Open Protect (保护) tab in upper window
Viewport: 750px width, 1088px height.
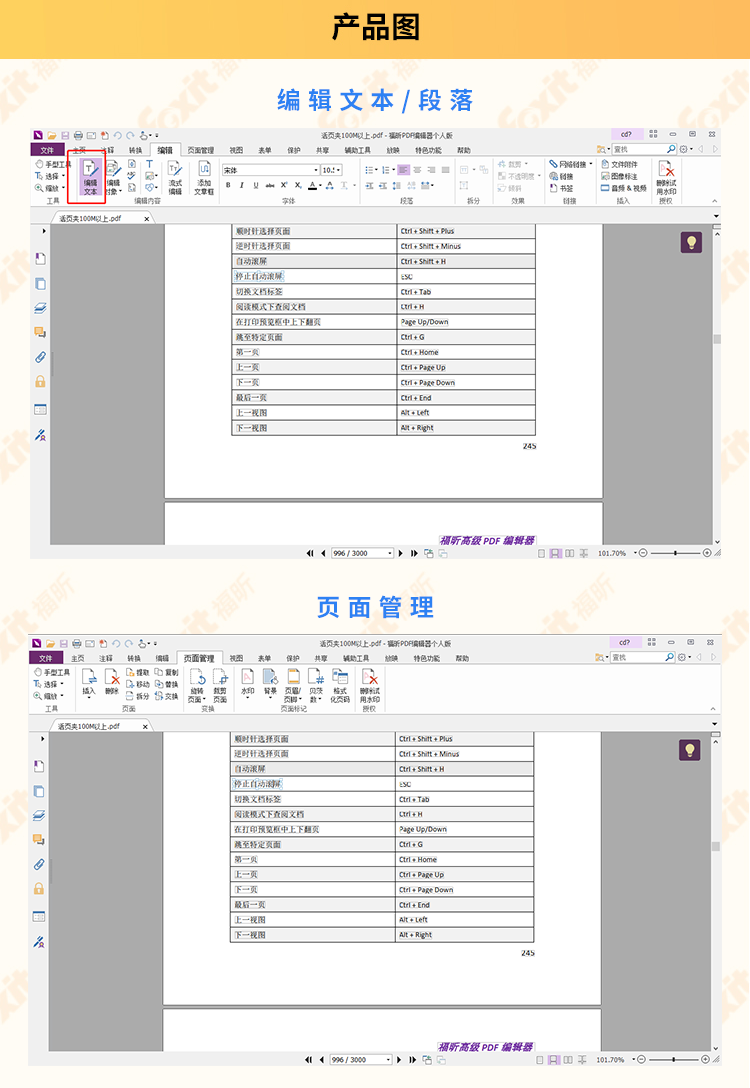pyautogui.click(x=294, y=150)
